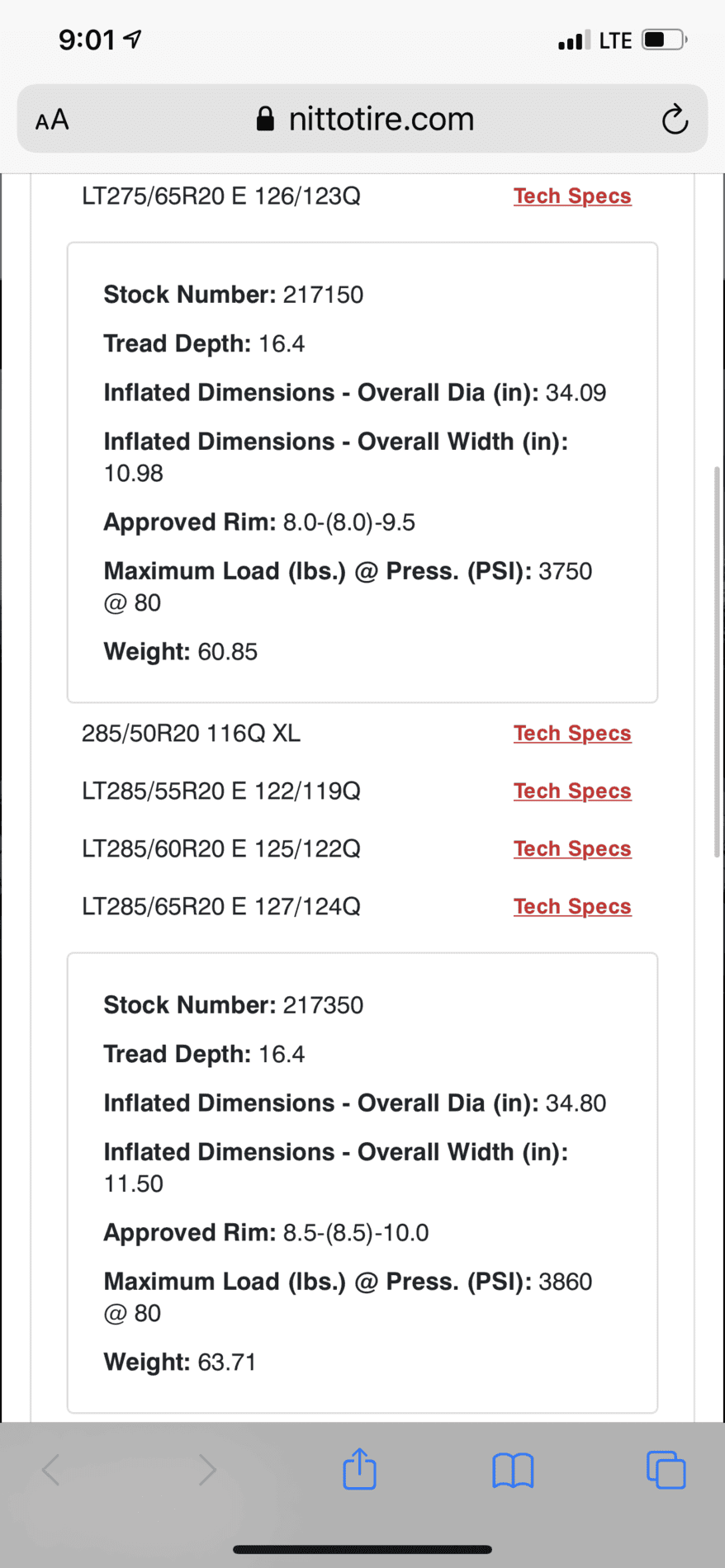Tap the nittotire.com address field
Screen dimensions: 725x1568
click(x=381, y=120)
